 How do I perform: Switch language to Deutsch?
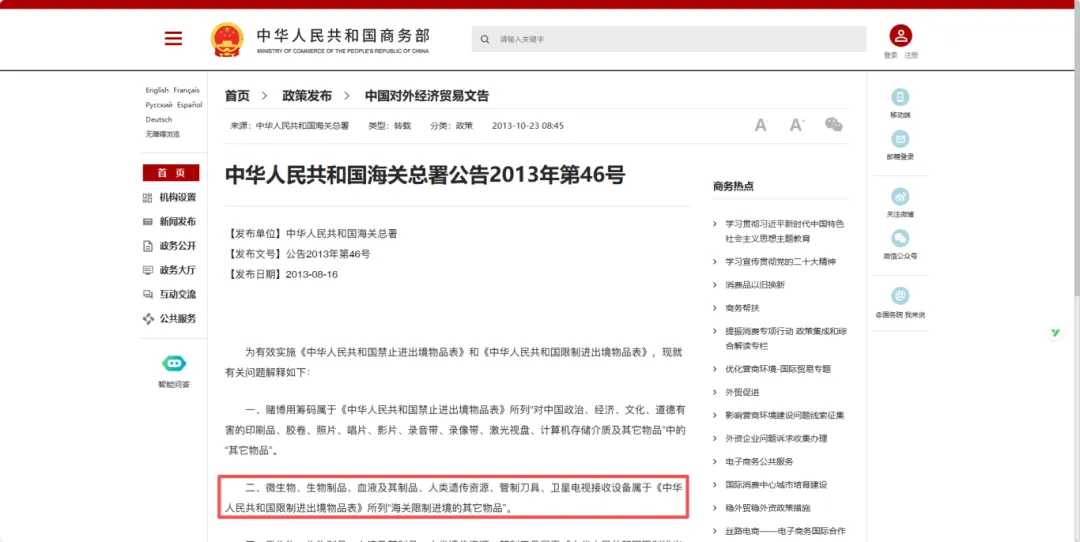pyautogui.click(x=158, y=120)
